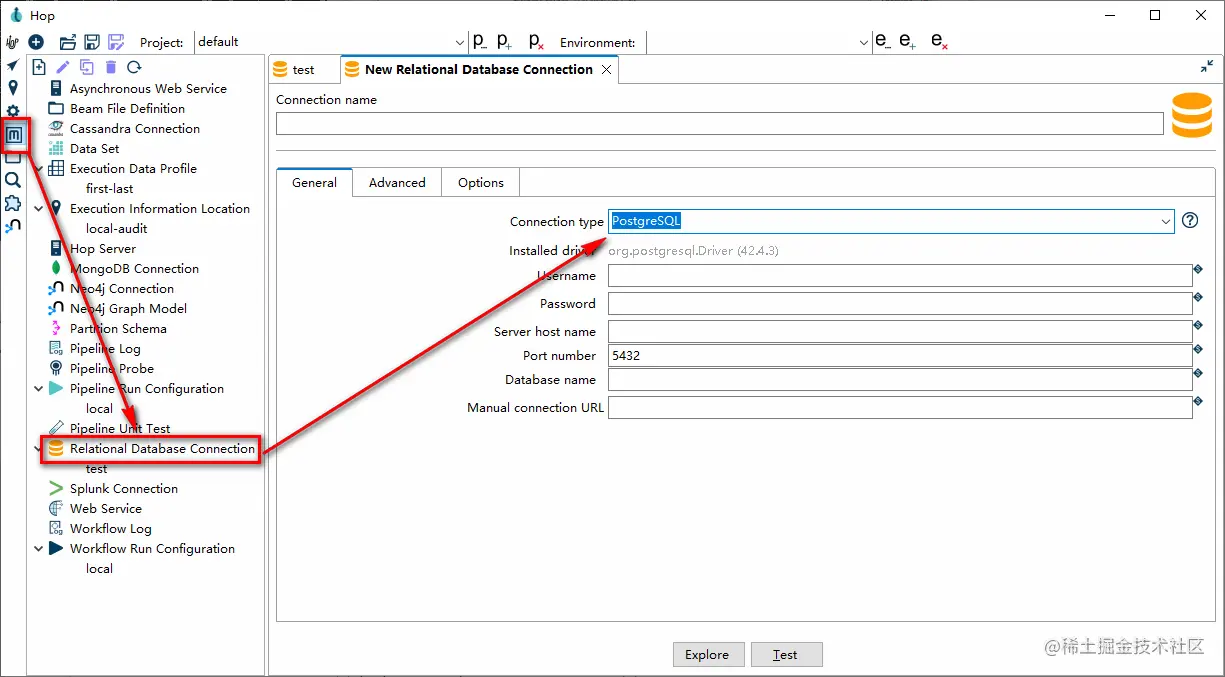Screen dimensions: 1225x677
Task: Click the variable diamond icon beside Password
Action: (1197, 297)
